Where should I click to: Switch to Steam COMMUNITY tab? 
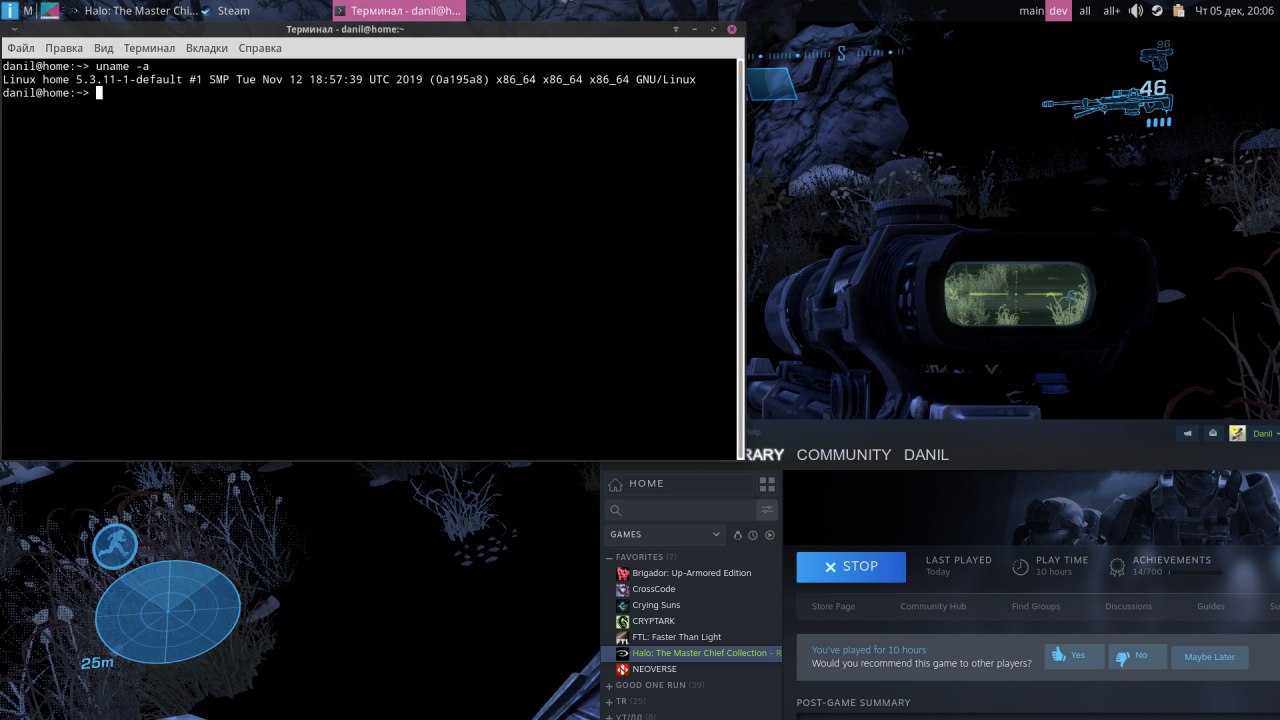pos(844,455)
